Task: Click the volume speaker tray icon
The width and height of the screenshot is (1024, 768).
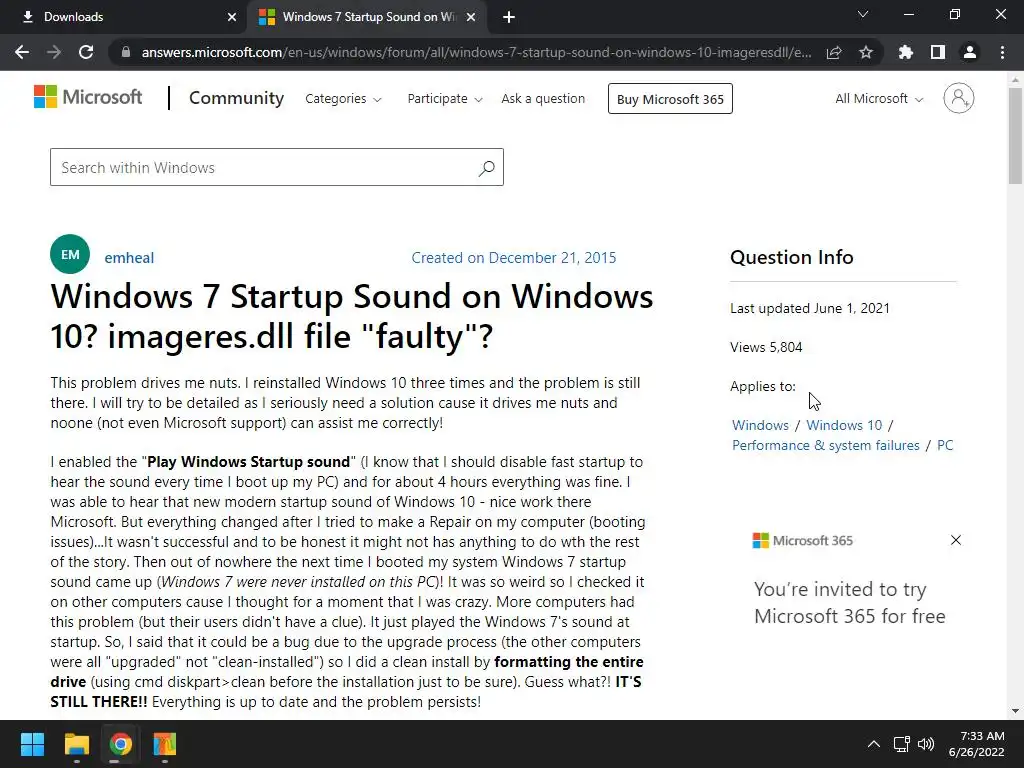Action: pos(926,744)
